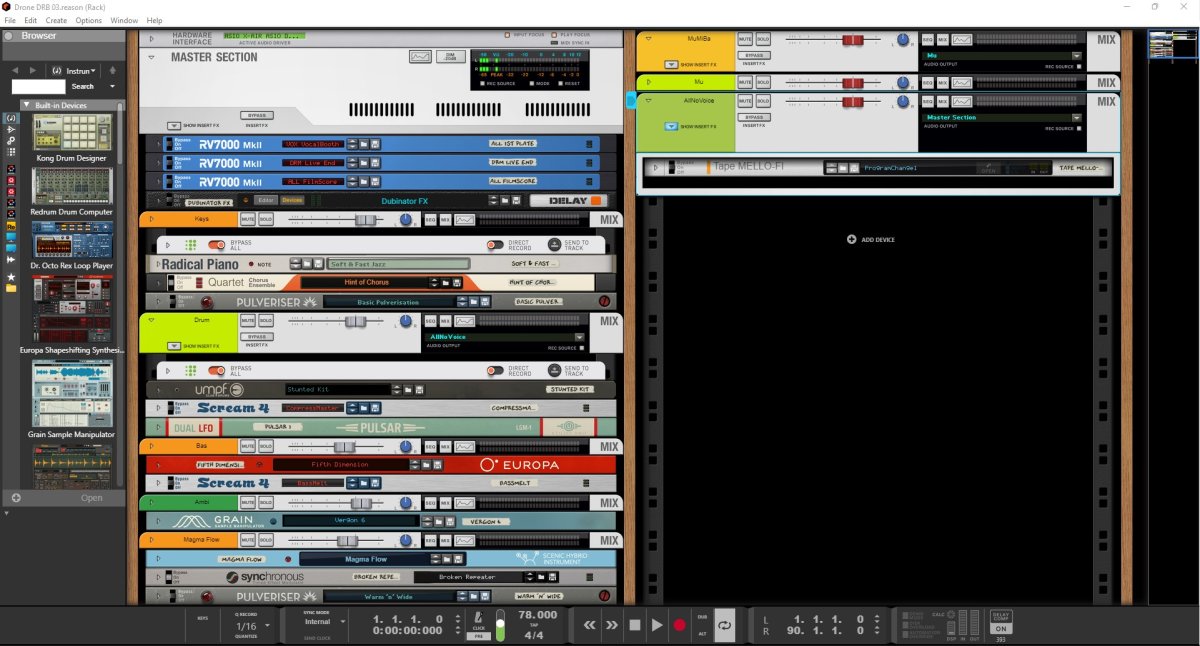Adjust the MuMiBa channel level fader
Image resolution: width=1200 pixels, height=646 pixels.
852,39
